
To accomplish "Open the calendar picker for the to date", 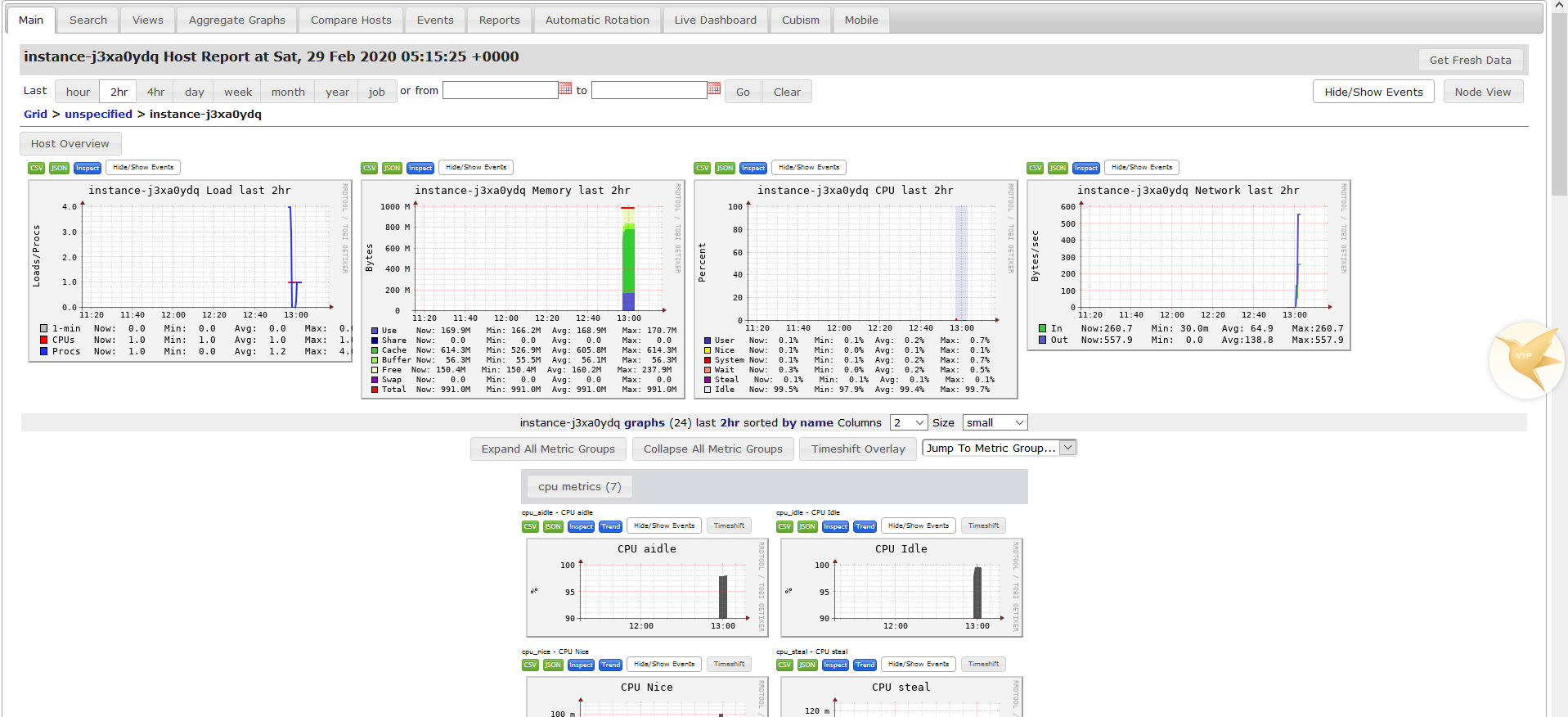I will coord(714,88).
